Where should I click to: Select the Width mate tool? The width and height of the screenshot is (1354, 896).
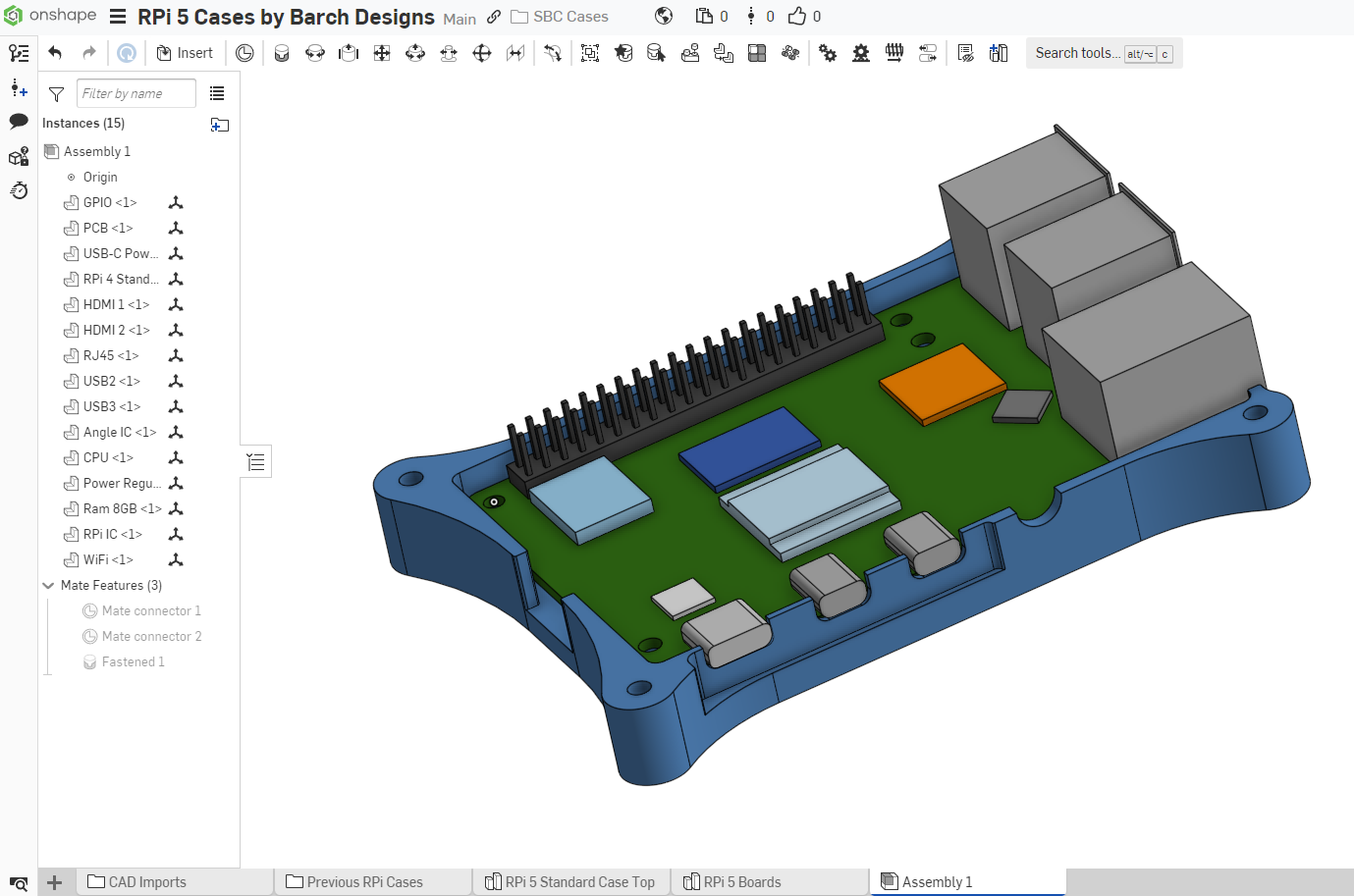point(515,53)
